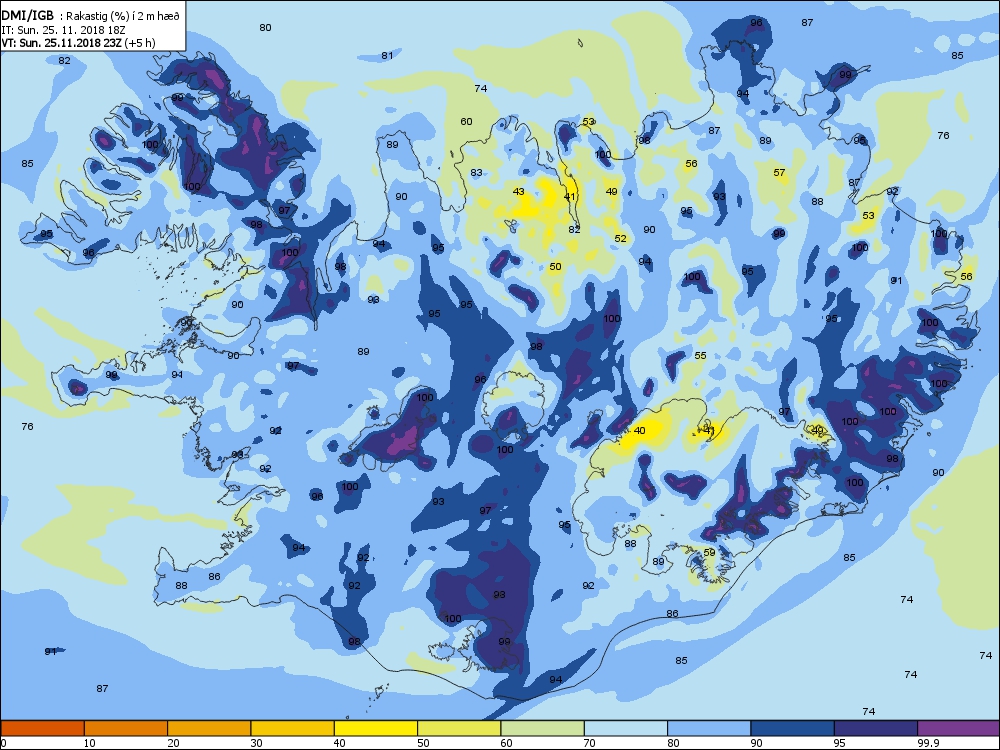The width and height of the screenshot is (1000, 750).
Task: Click the indigo 95–99.9 legend swatch
Action: [x=876, y=728]
